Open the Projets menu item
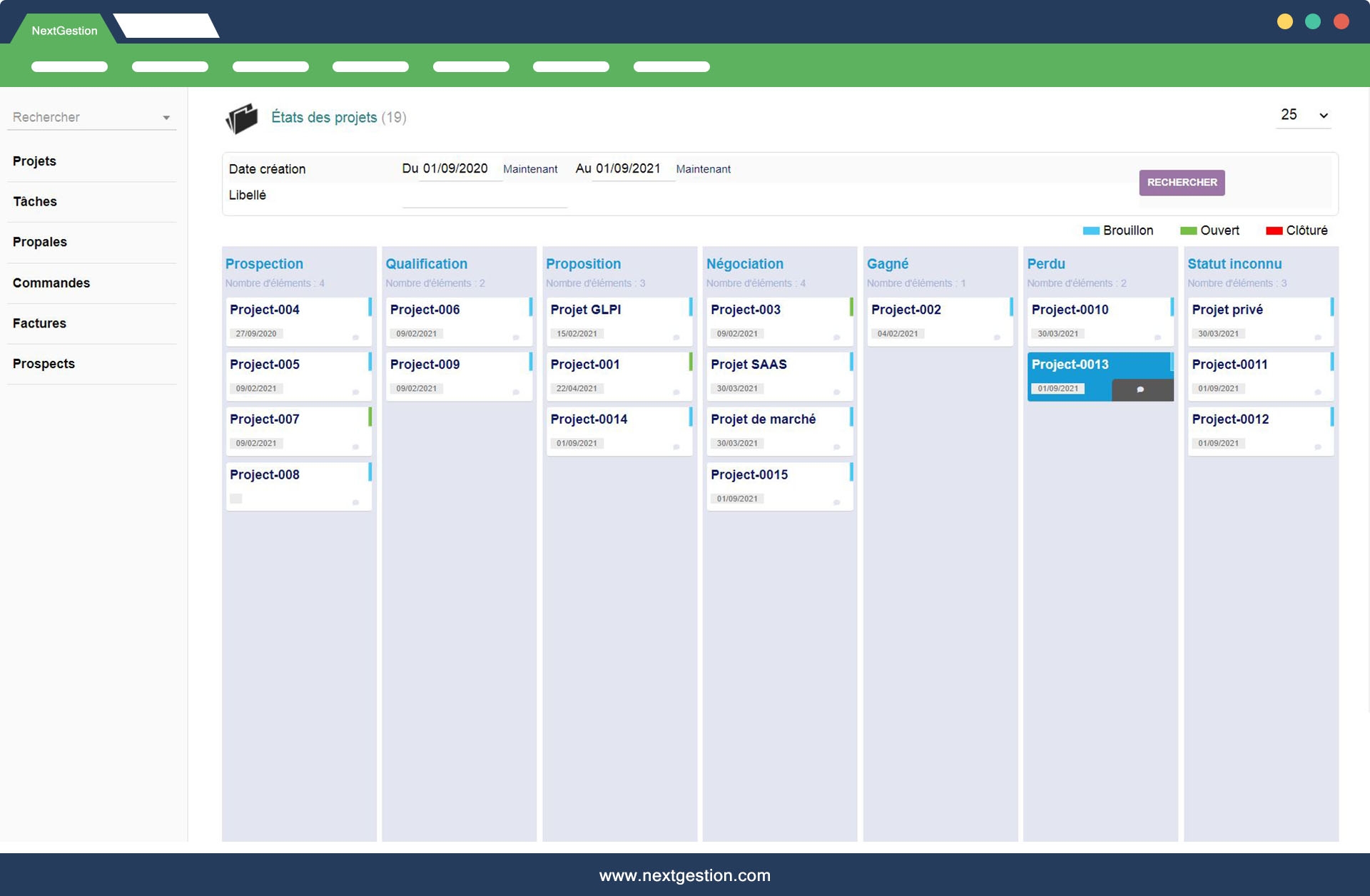The height and width of the screenshot is (896, 1370). pos(34,161)
